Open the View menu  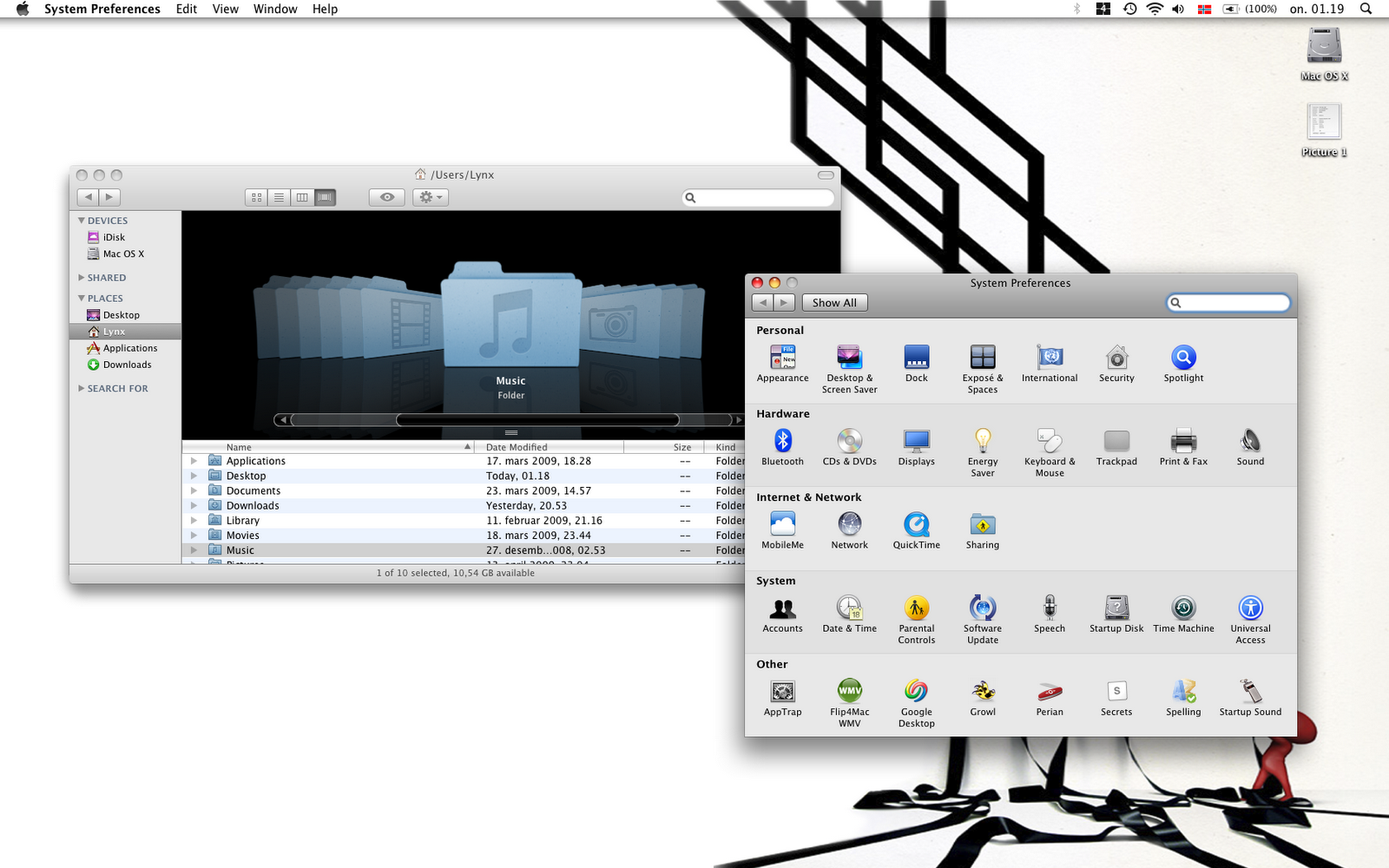point(226,9)
